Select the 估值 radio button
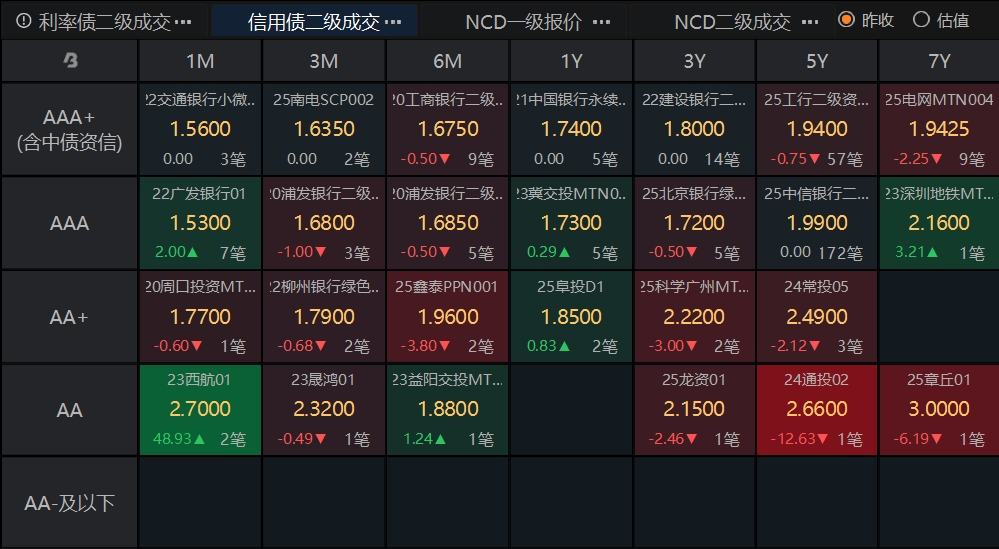 (921, 20)
